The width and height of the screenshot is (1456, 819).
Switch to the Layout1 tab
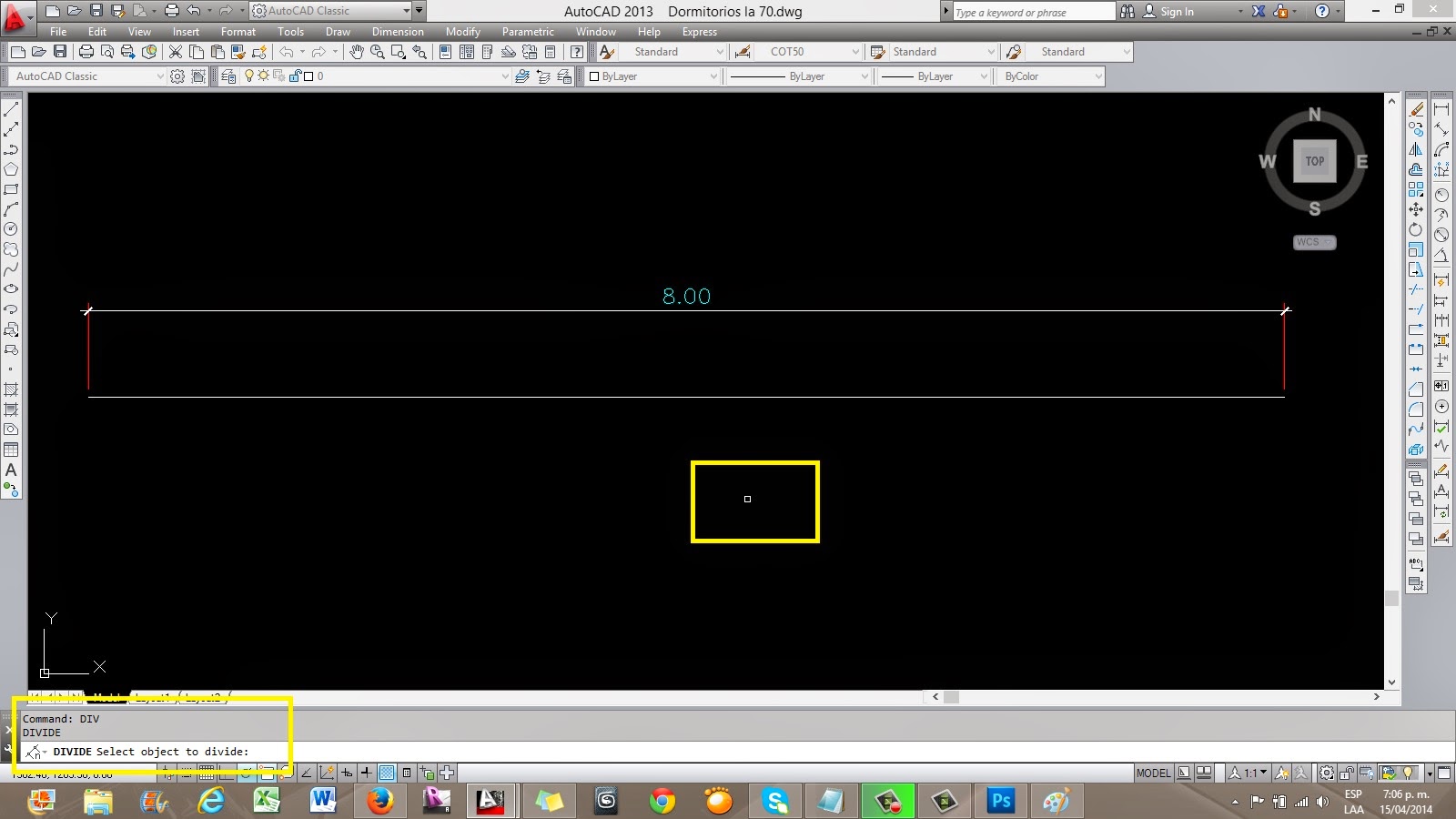153,699
